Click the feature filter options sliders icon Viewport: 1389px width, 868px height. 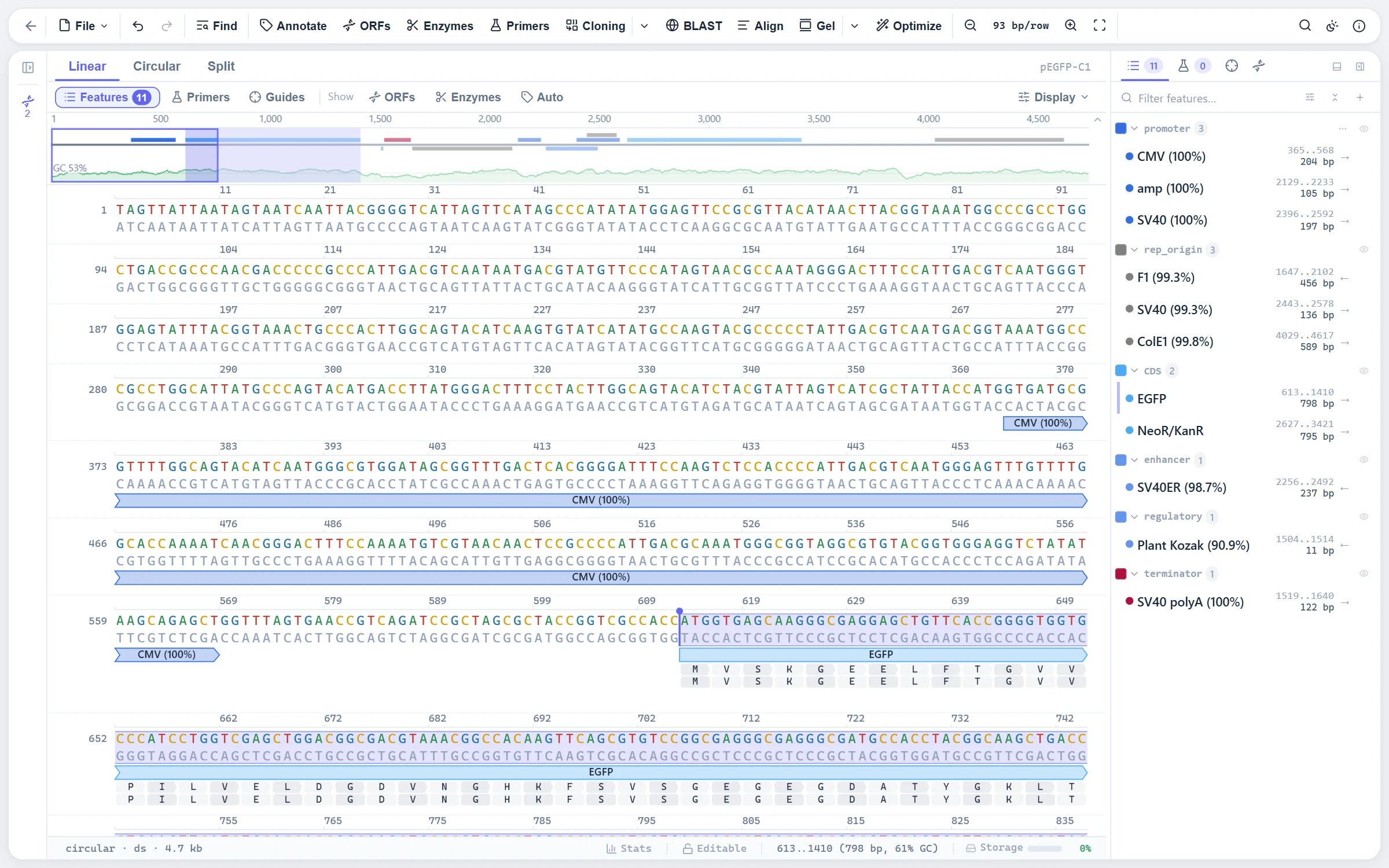[1310, 98]
